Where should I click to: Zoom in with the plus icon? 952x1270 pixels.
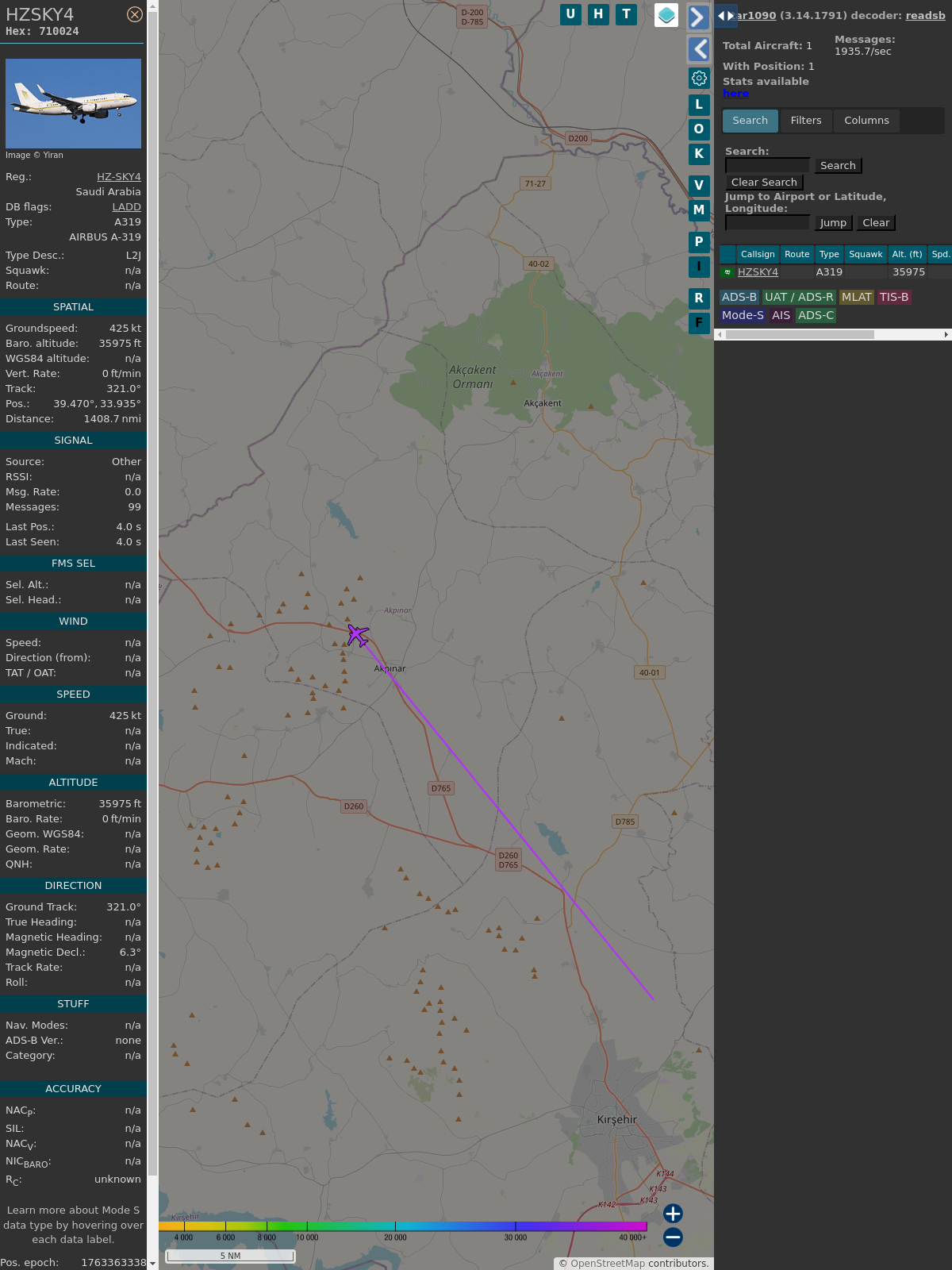point(673,1213)
